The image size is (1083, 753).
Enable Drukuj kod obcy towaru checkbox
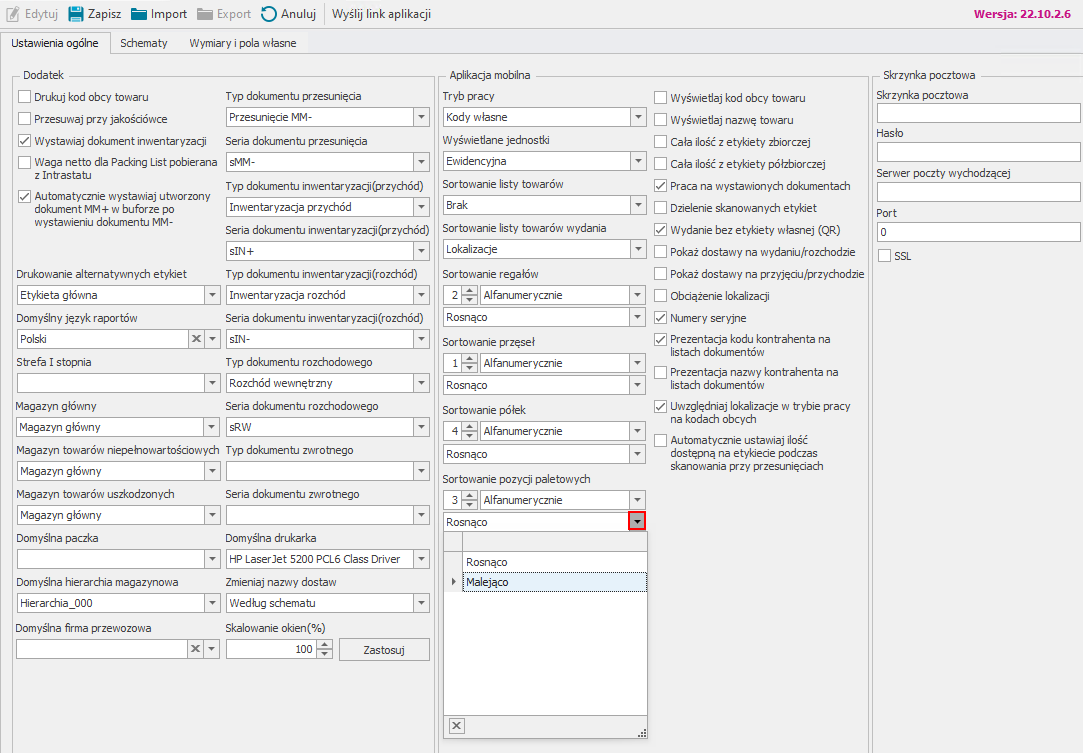click(x=25, y=97)
